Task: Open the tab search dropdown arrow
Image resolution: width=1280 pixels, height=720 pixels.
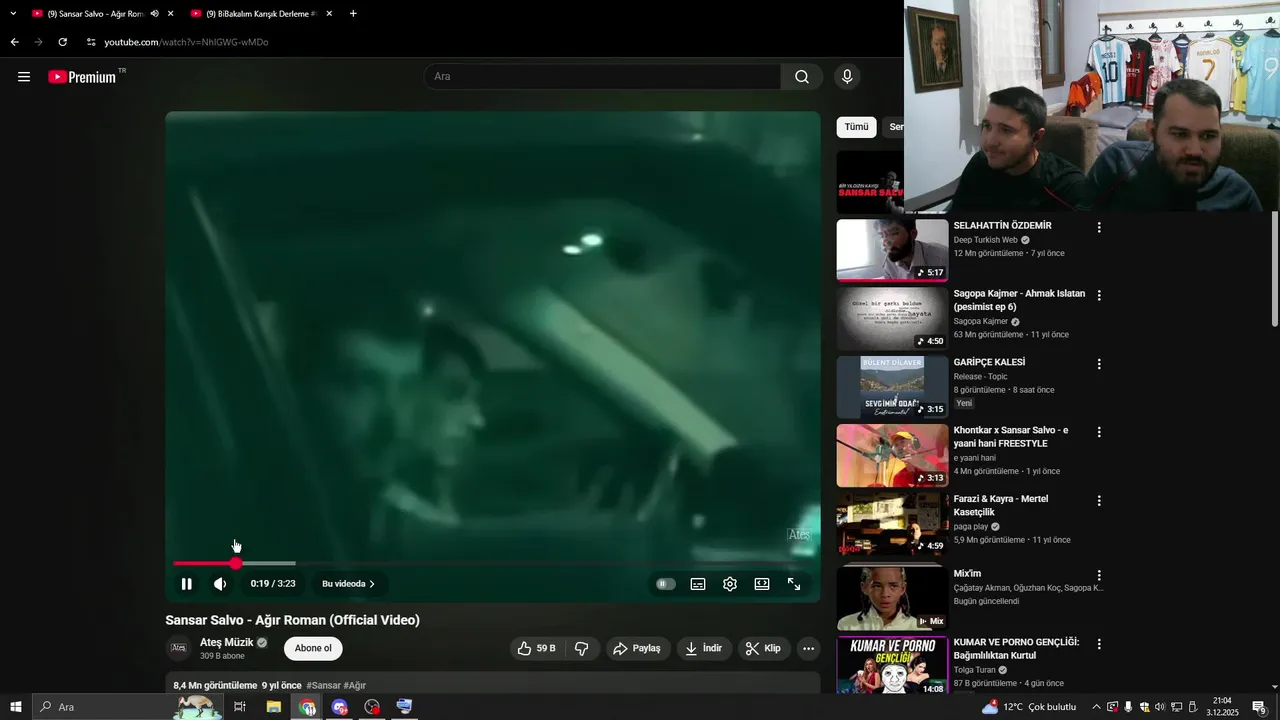Action: point(13,14)
